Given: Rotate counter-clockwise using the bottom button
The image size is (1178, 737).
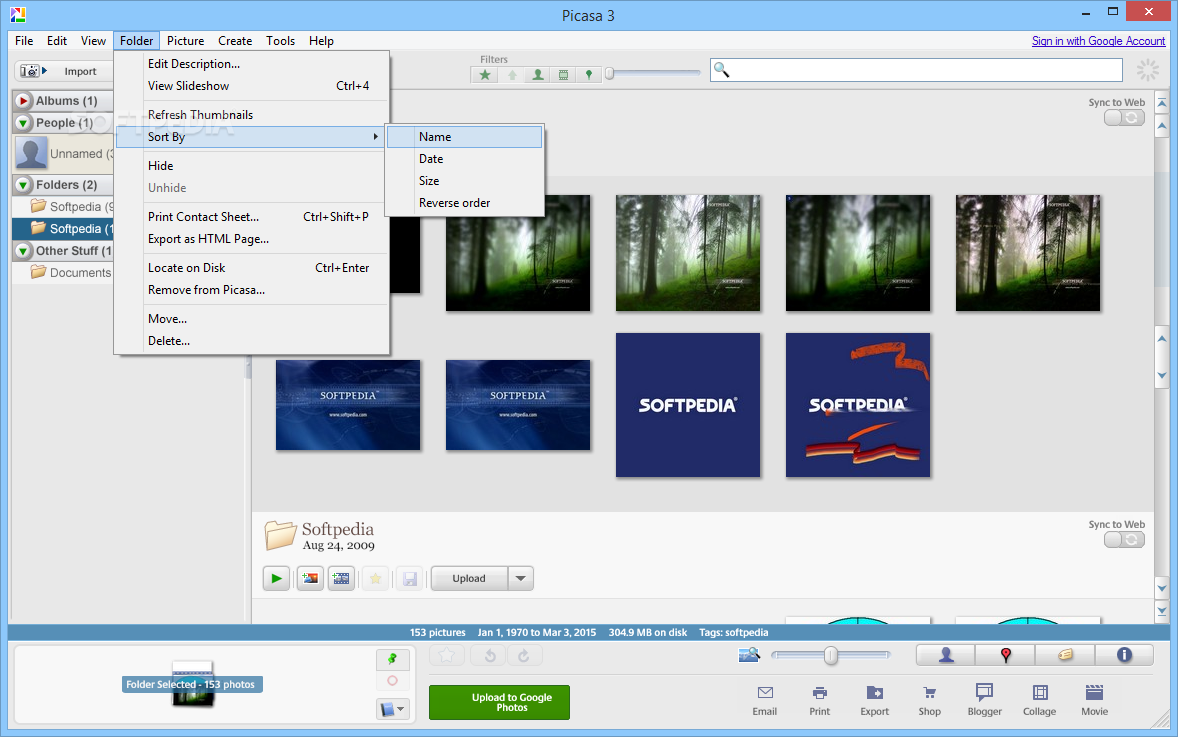Looking at the screenshot, I should (490, 655).
